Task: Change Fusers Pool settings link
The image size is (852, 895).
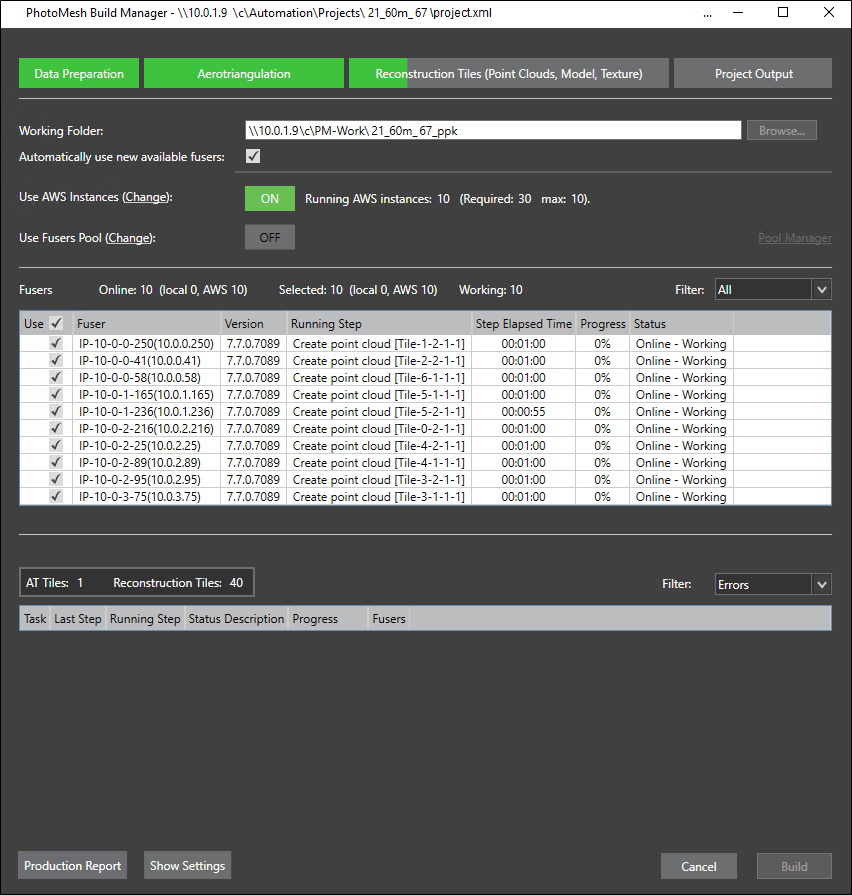Action: coord(130,238)
